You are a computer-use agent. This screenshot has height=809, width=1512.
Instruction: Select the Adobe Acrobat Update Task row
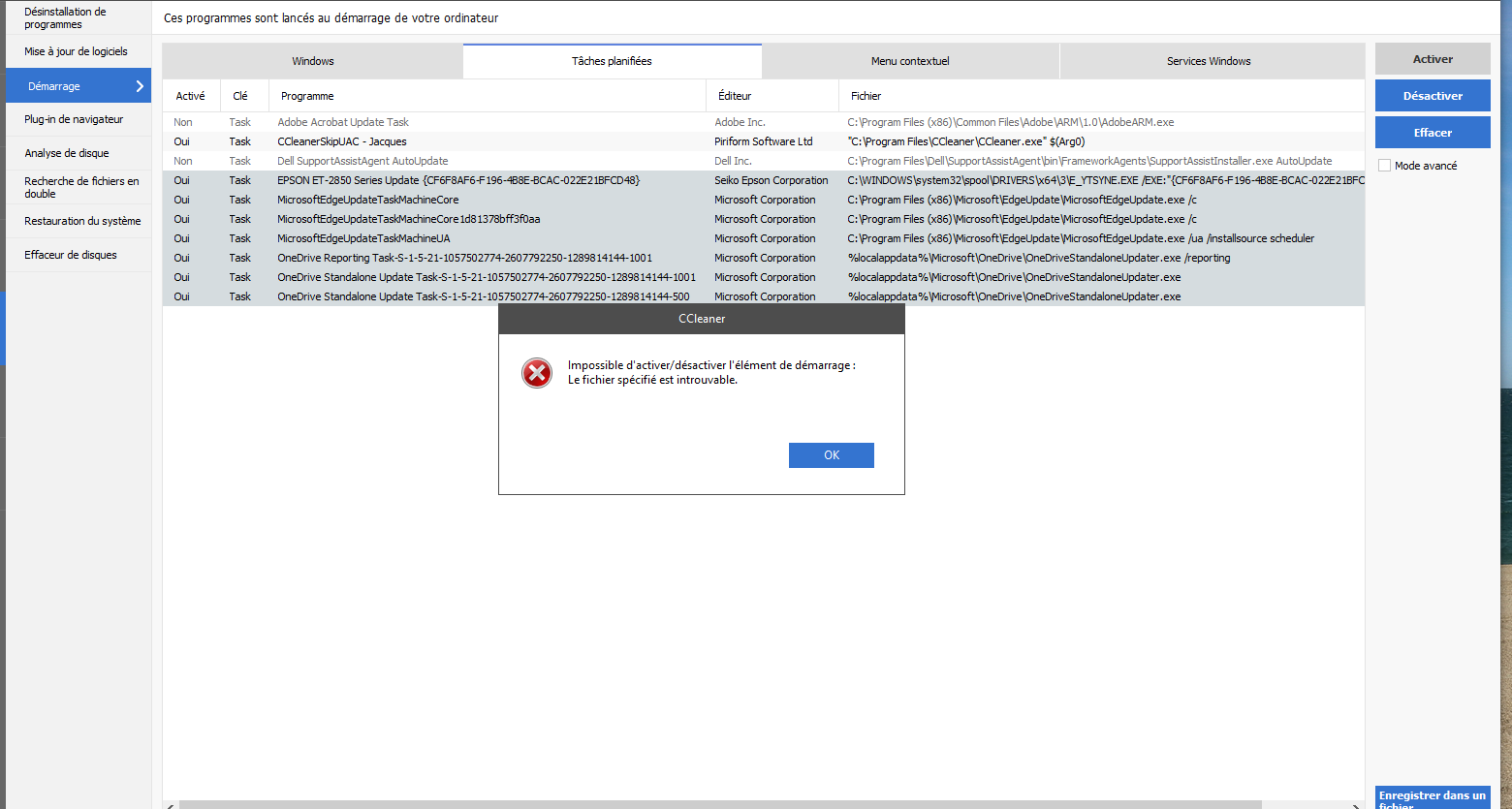(x=764, y=122)
